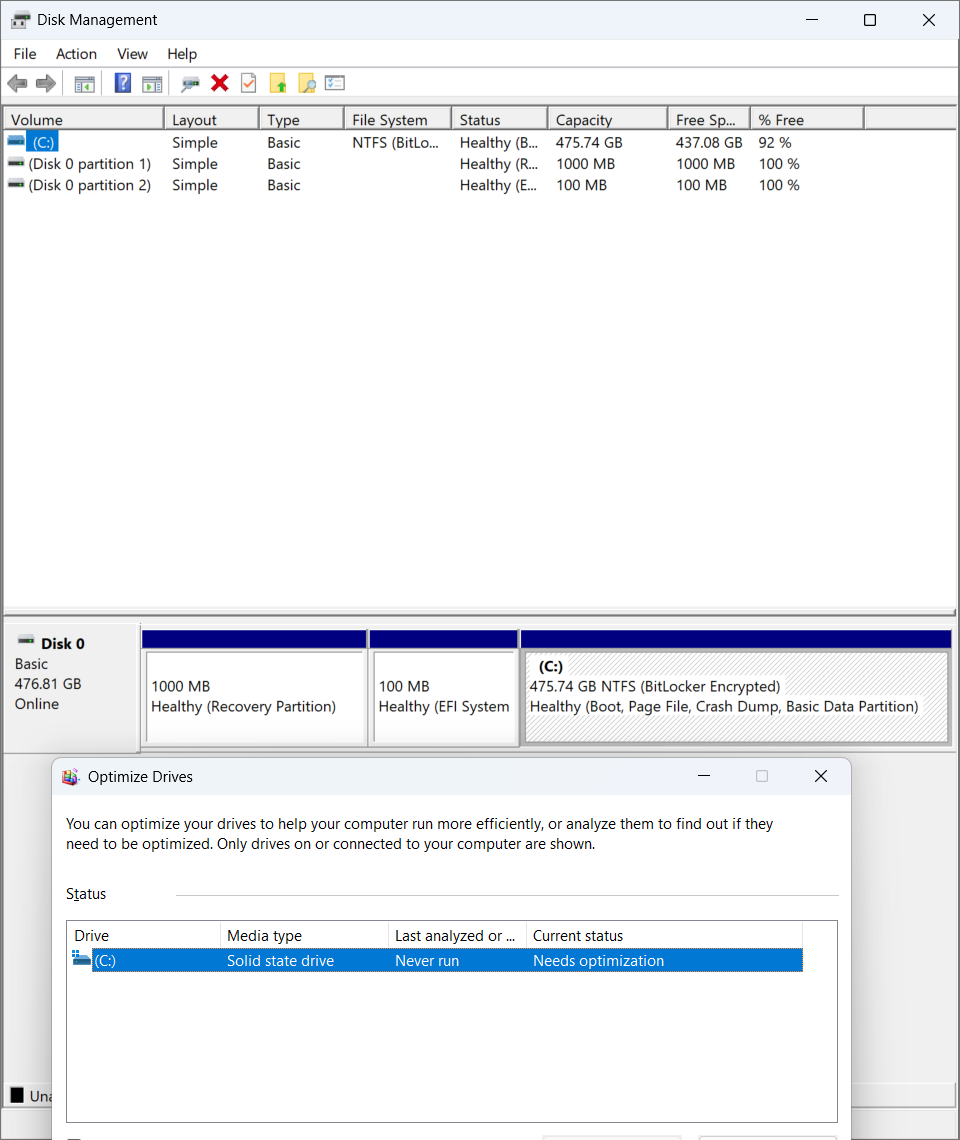This screenshot has width=960, height=1140.
Task: Minimize the Optimize Drives window
Action: pos(704,776)
